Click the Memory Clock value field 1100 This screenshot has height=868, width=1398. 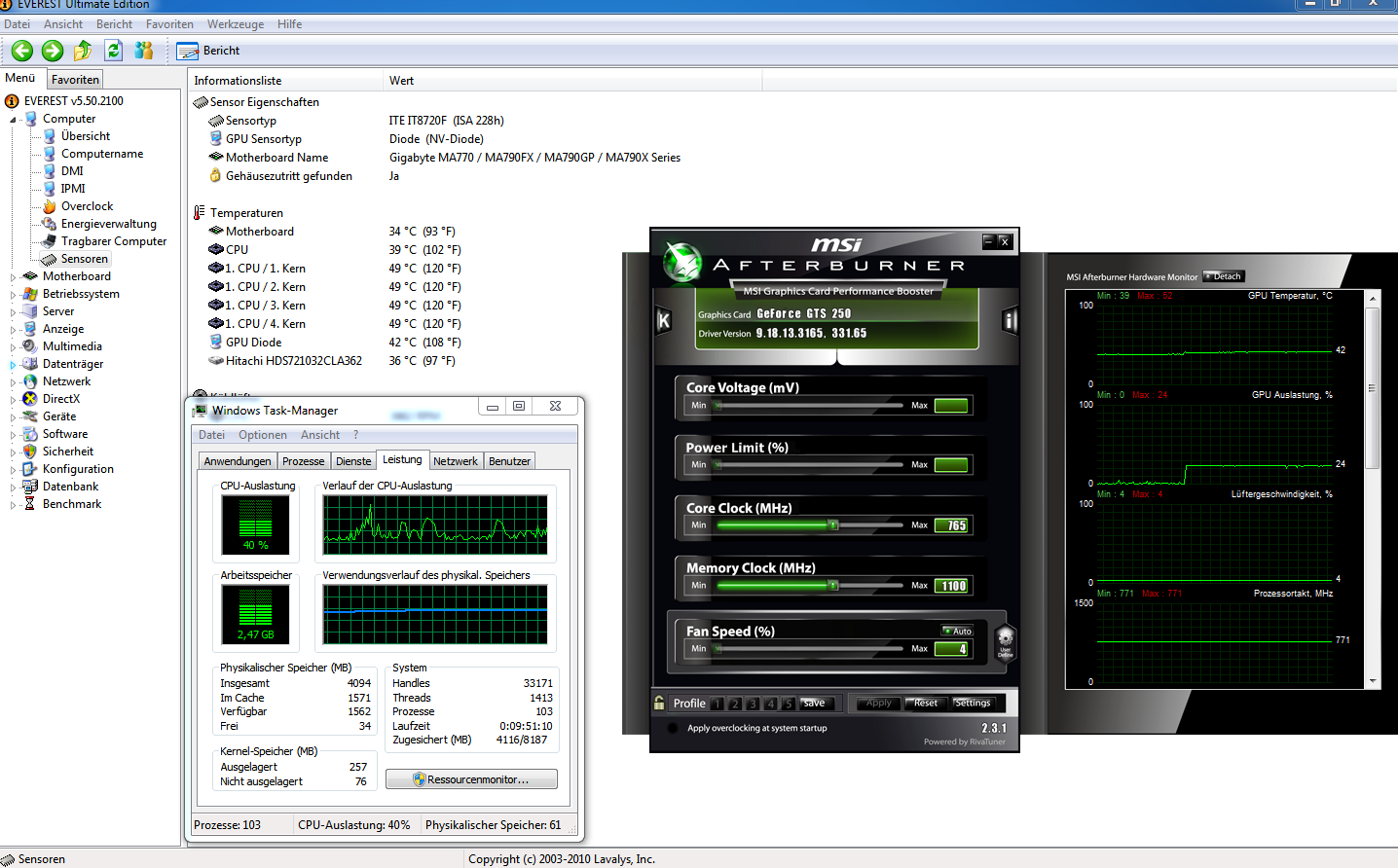coord(951,586)
